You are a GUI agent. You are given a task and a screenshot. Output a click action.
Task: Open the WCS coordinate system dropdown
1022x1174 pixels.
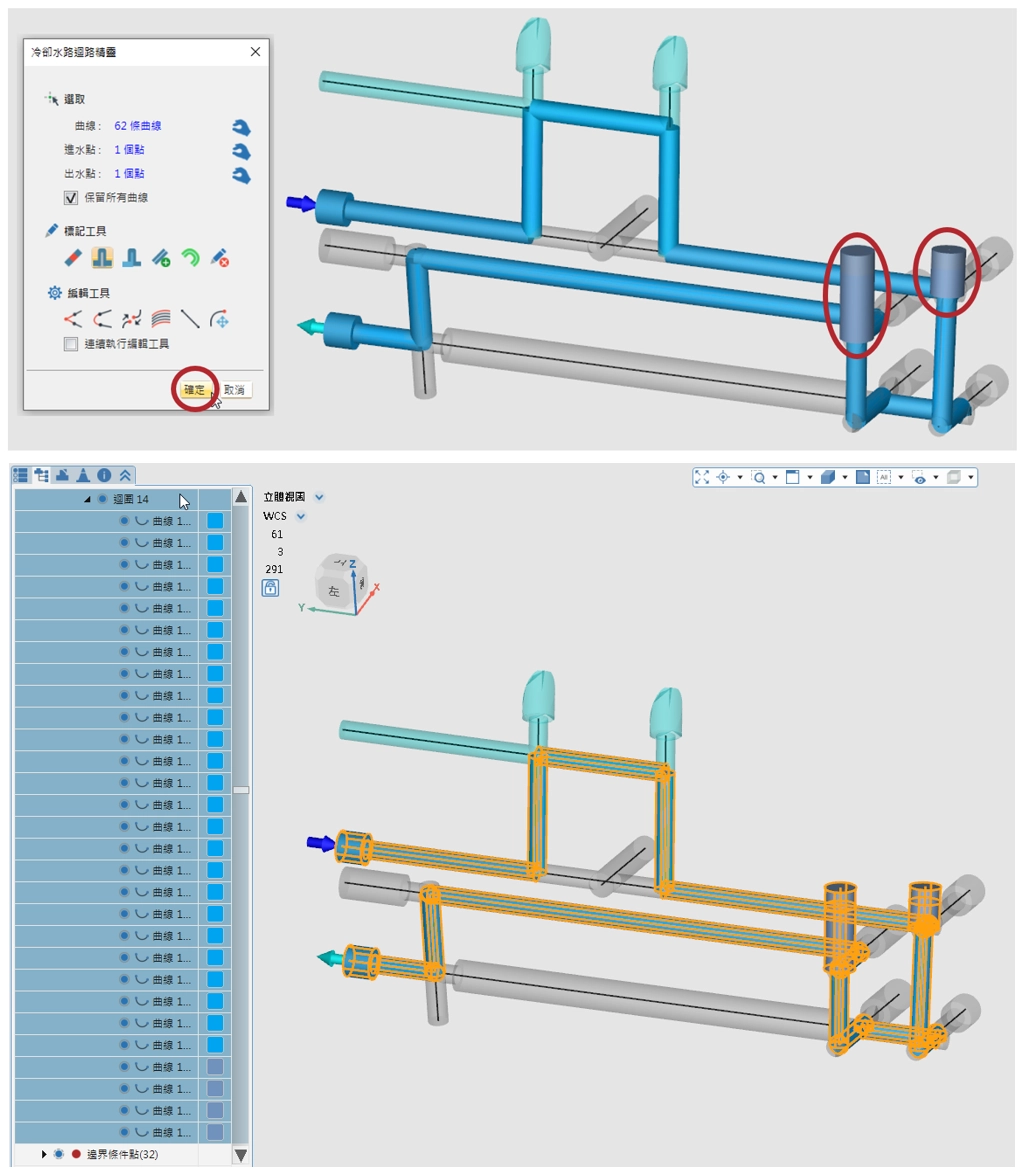301,516
